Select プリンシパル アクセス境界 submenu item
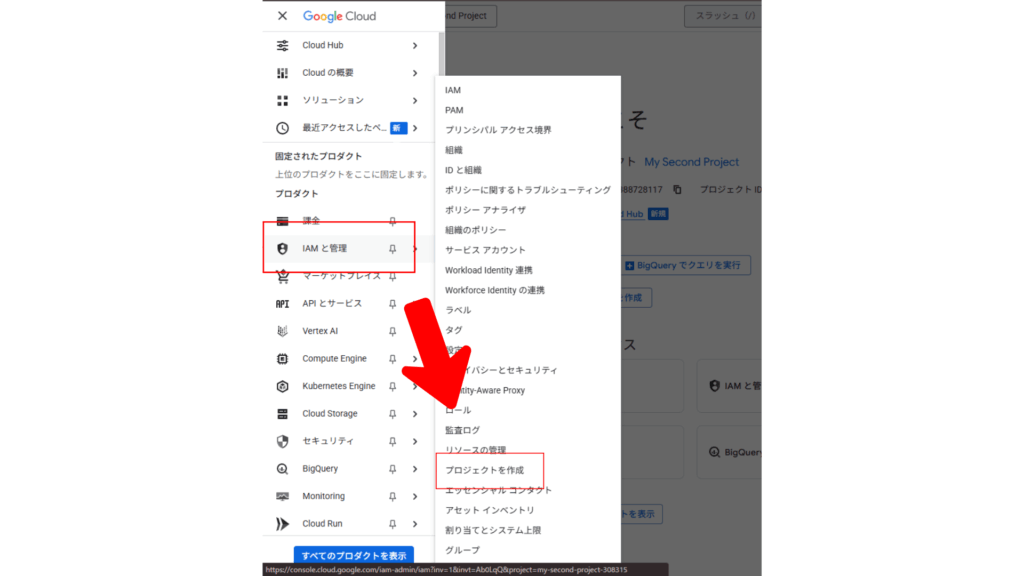This screenshot has height=576, width=1024. 498,130
